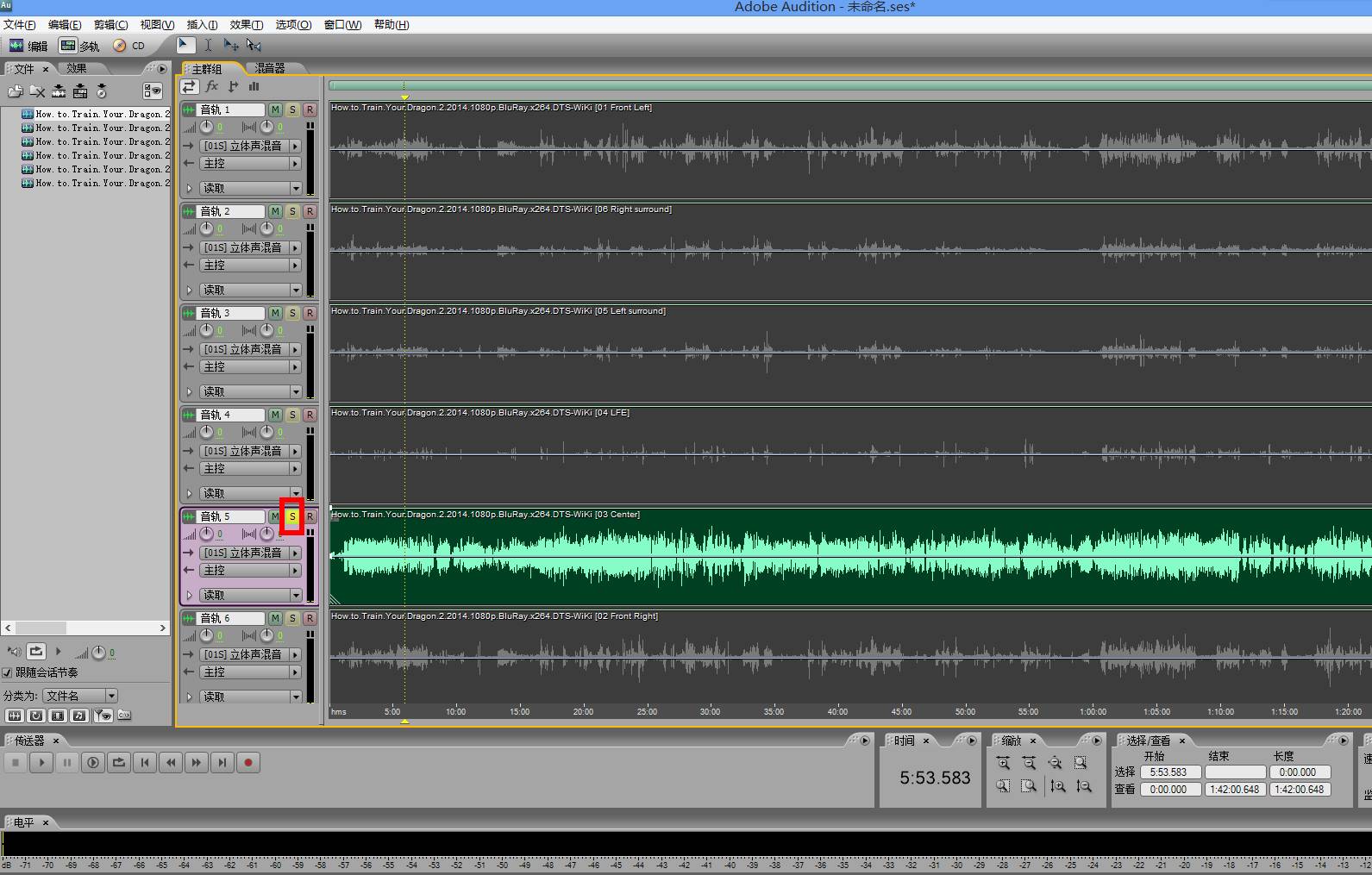Click the preview Play icon in Files panel
This screenshot has width=1372, height=875.
[x=58, y=652]
